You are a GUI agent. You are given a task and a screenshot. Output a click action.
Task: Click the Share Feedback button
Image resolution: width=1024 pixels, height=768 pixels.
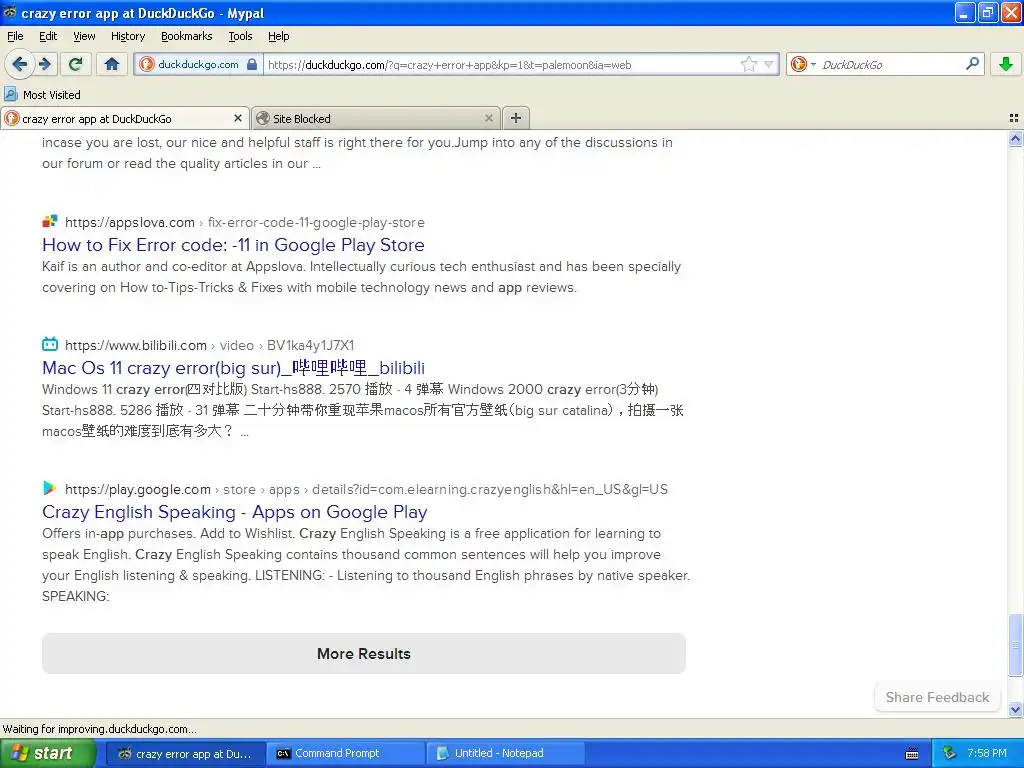tap(937, 697)
